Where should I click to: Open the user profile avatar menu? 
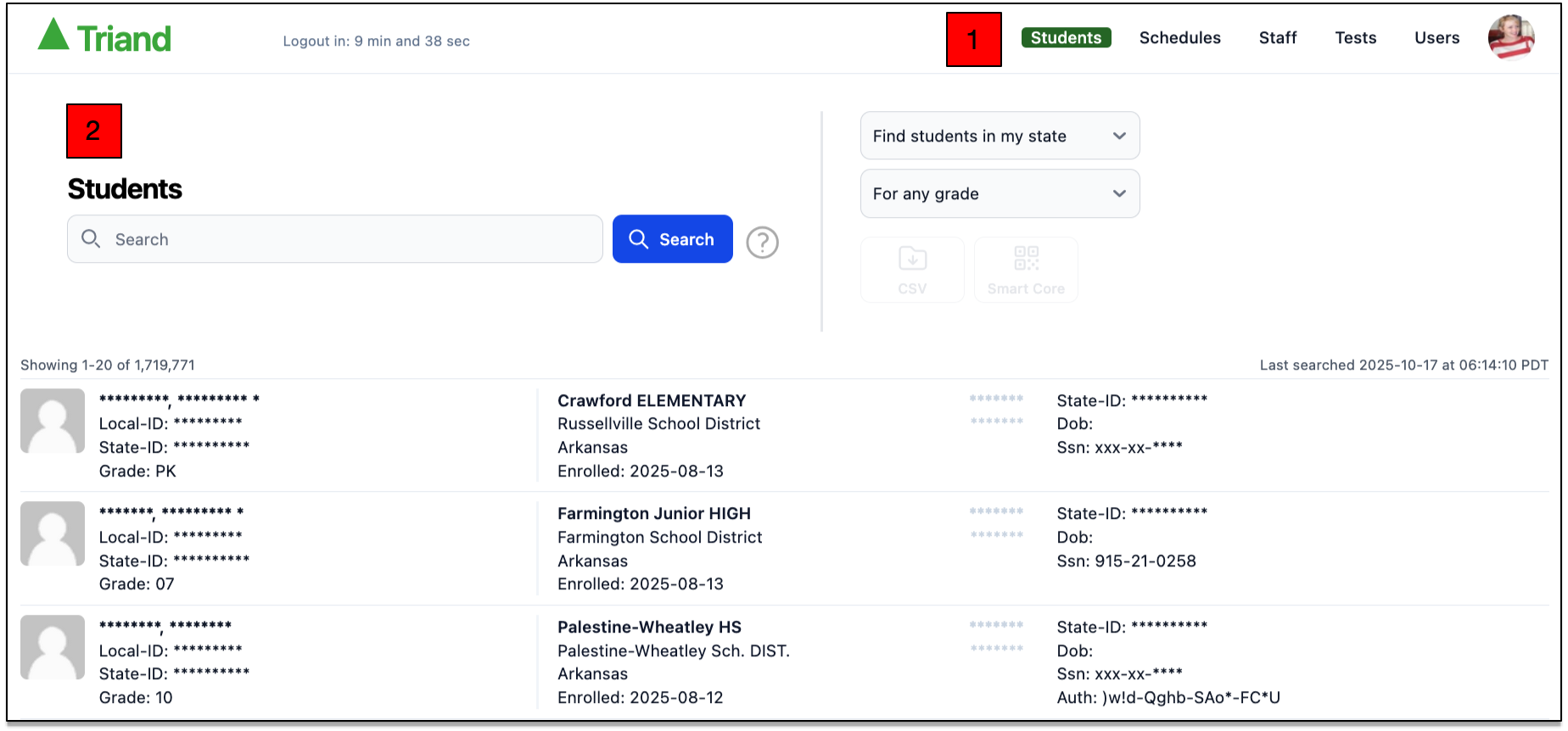pos(1511,37)
